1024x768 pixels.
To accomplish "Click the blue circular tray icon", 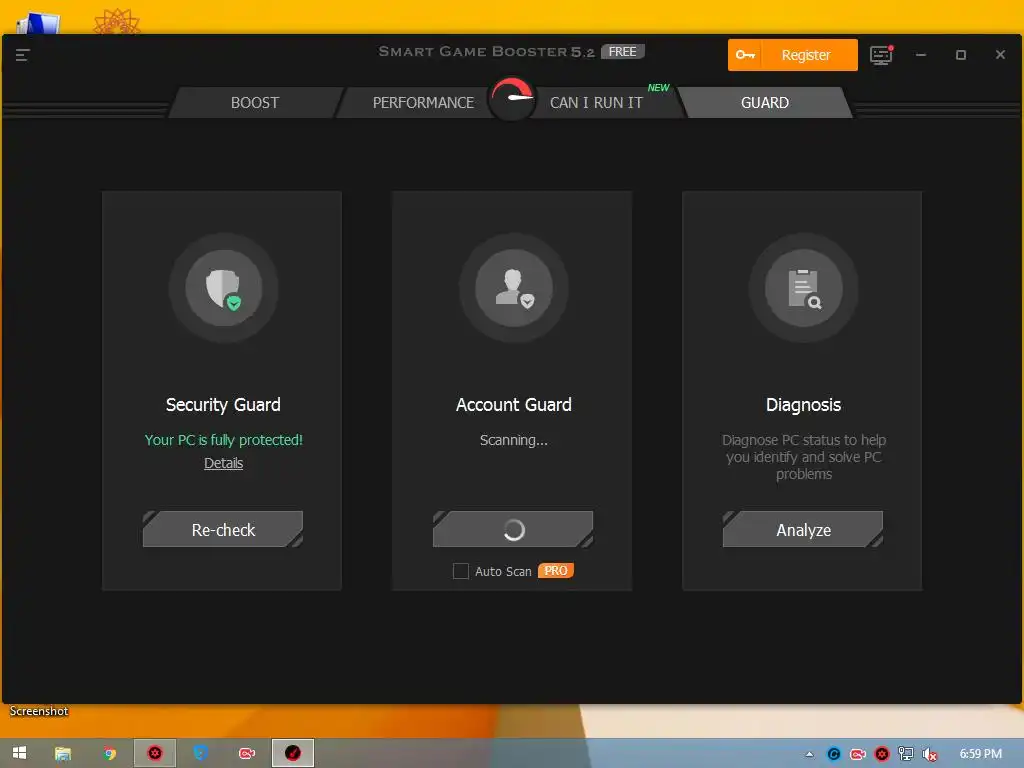I will 834,754.
